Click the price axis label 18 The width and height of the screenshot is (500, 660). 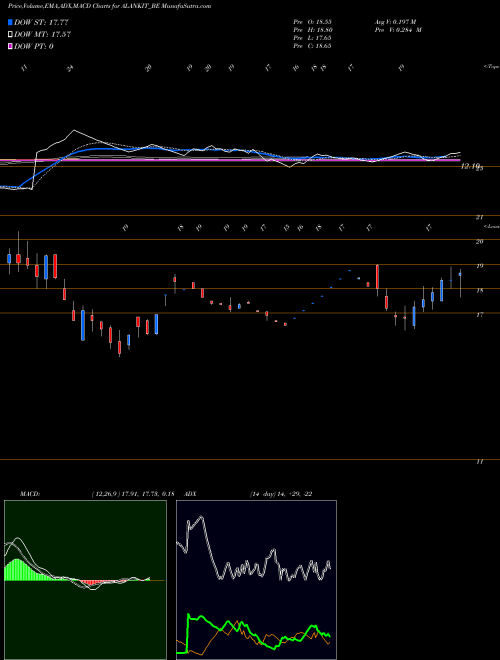479,290
